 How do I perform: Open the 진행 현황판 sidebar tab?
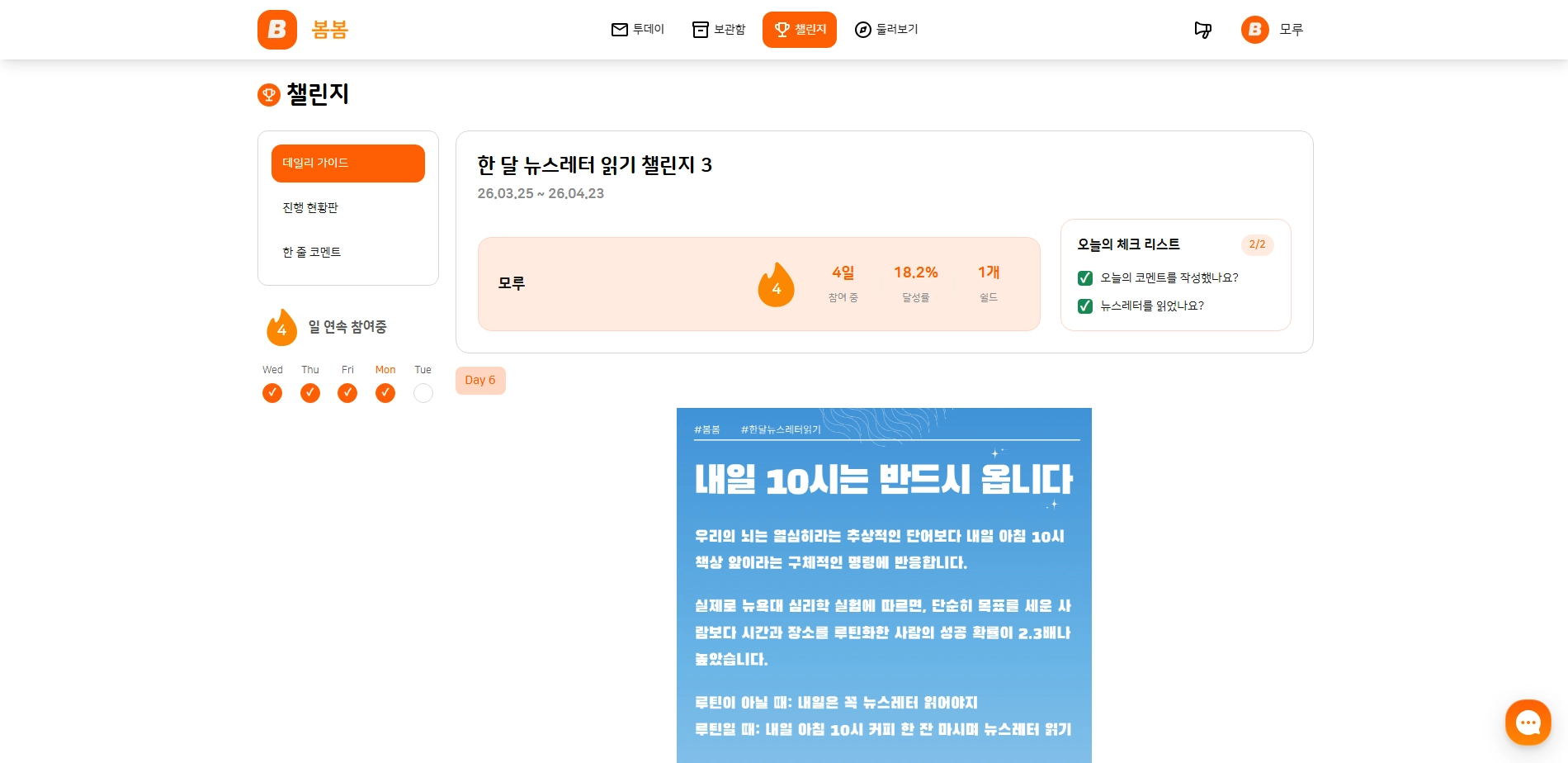[x=348, y=208]
